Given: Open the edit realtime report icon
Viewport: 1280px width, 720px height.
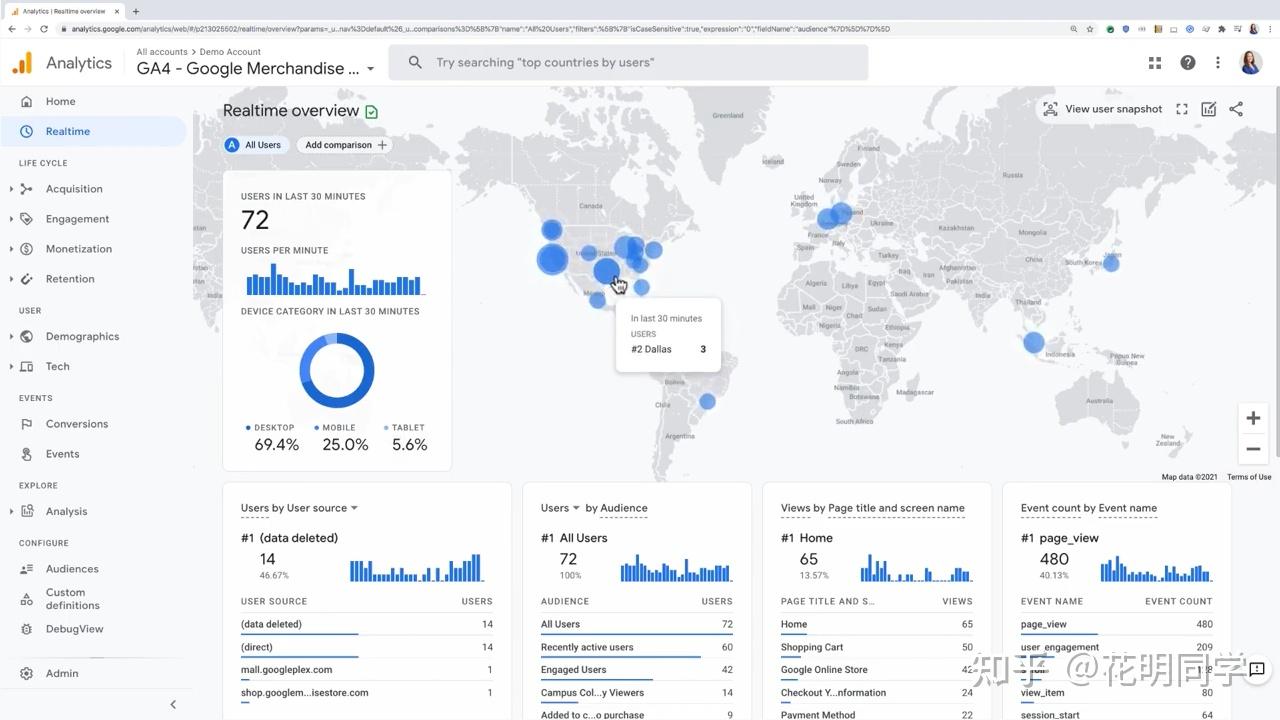Looking at the screenshot, I should [x=1208, y=108].
